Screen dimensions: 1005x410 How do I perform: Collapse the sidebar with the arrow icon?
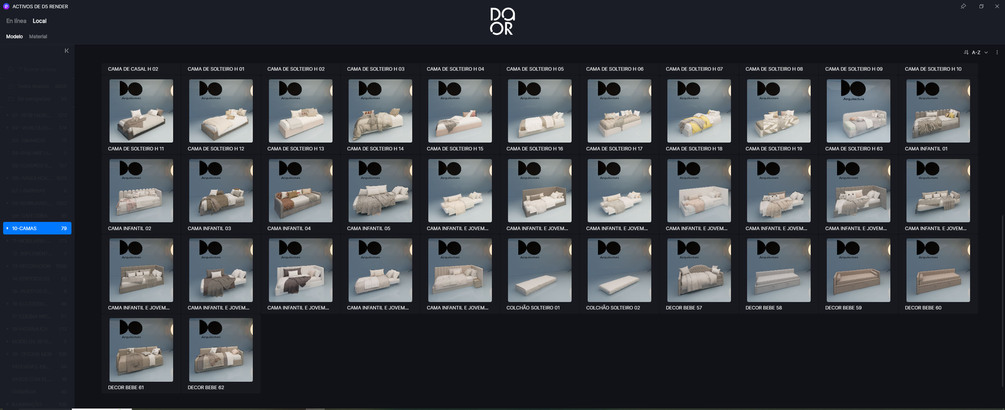67,51
